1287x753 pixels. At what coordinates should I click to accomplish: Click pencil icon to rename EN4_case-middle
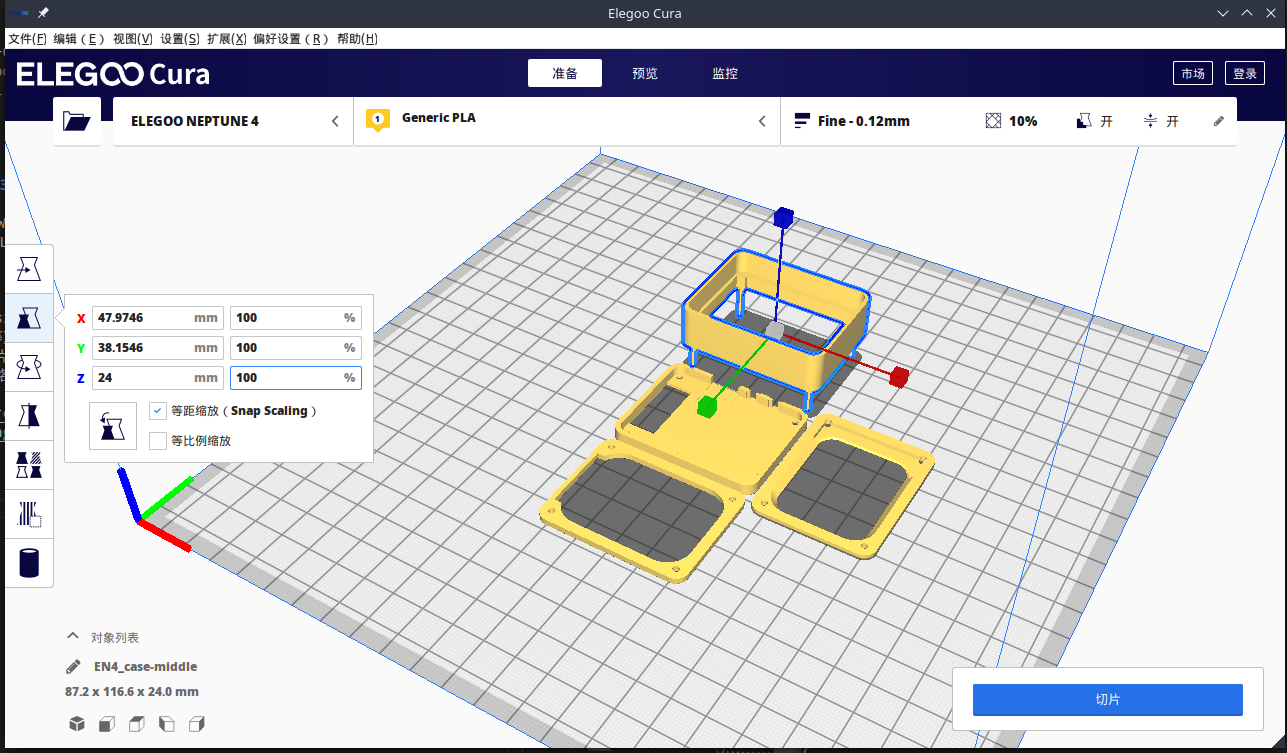(x=73, y=667)
